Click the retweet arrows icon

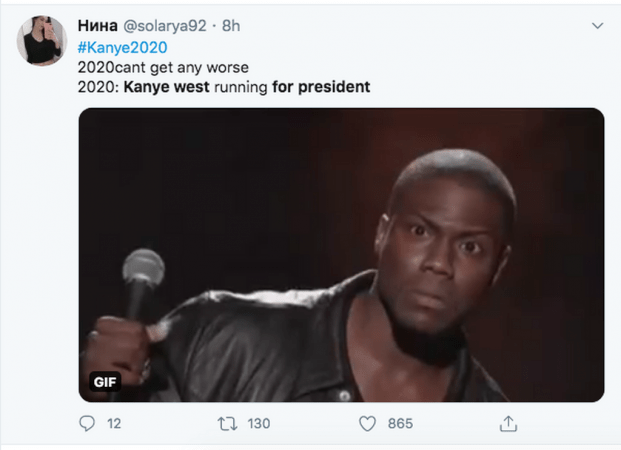[x=227, y=424]
